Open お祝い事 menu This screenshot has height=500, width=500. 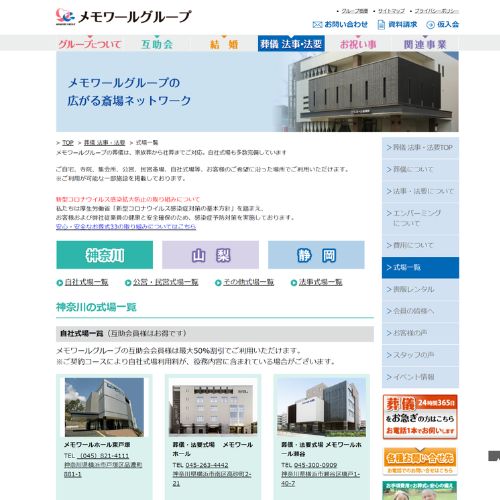(x=358, y=44)
